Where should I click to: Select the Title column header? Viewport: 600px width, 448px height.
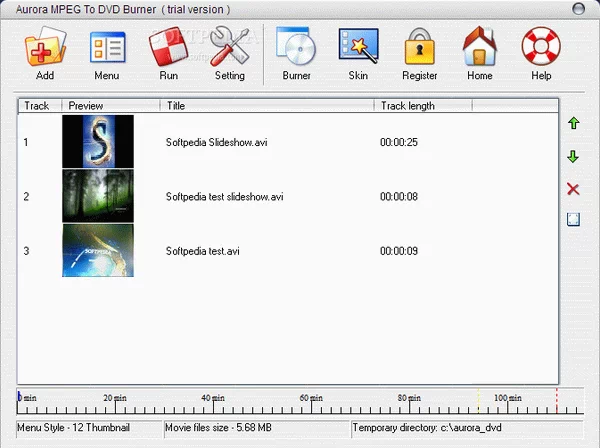coord(266,105)
